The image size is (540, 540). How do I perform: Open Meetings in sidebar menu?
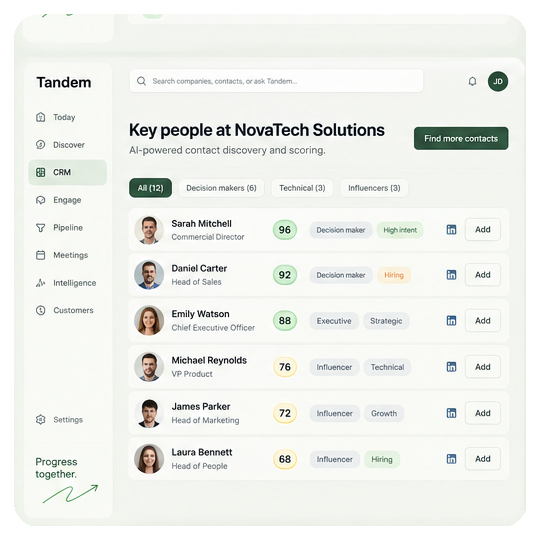[x=71, y=255]
